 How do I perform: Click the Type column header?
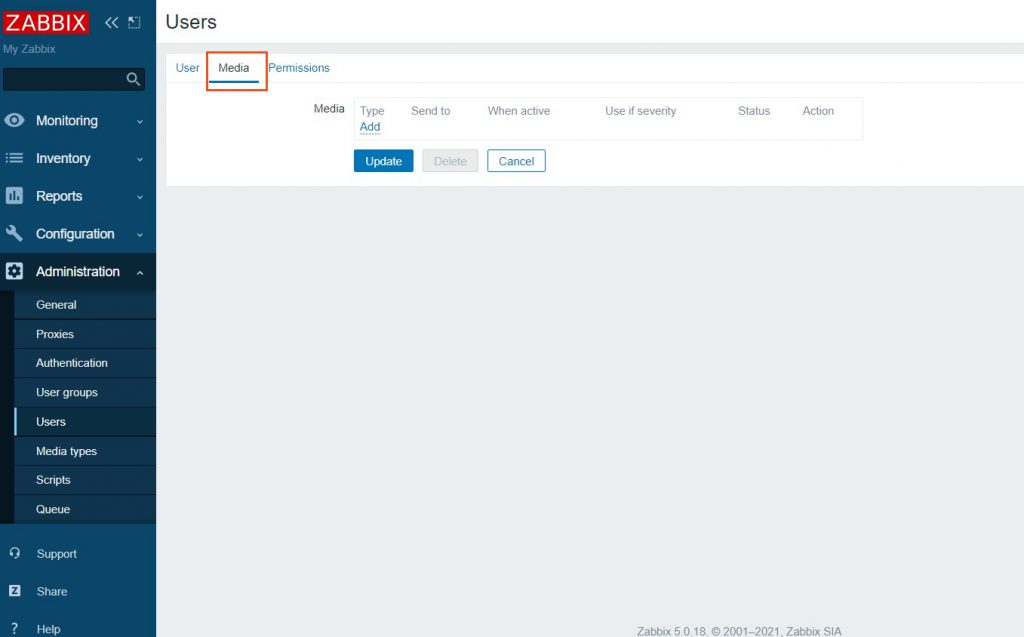pos(372,111)
